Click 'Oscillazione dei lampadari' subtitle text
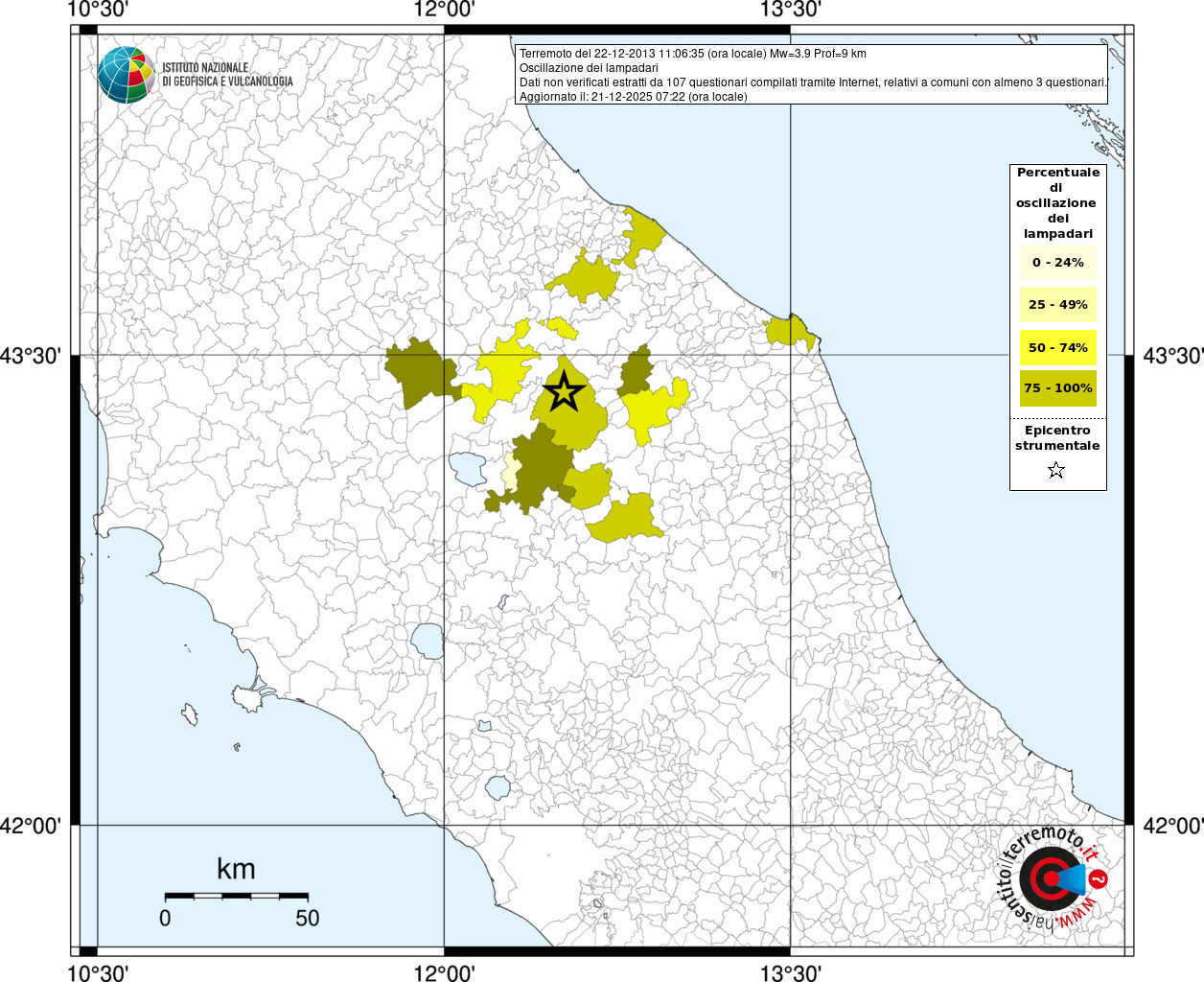The height and width of the screenshot is (982, 1204). coord(589,68)
